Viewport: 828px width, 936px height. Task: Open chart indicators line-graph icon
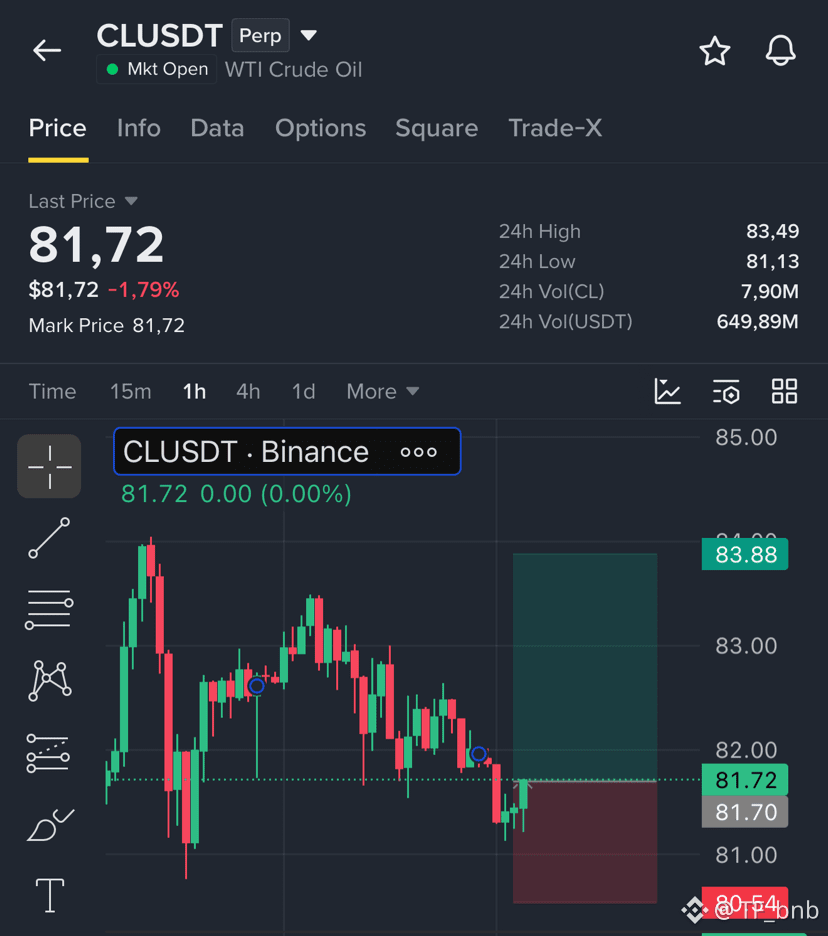tap(667, 392)
